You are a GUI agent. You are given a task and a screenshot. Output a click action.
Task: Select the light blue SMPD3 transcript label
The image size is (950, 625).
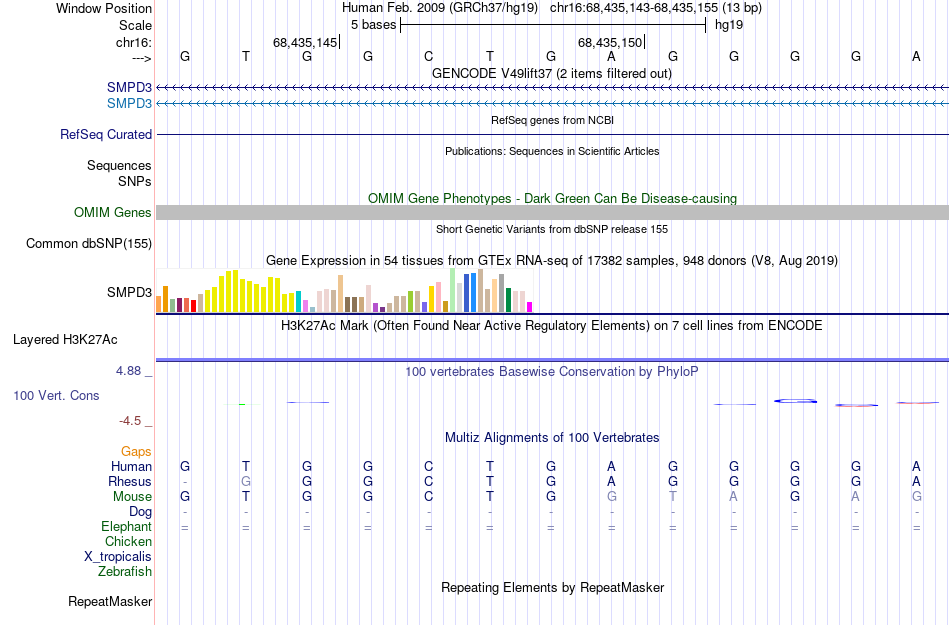pyautogui.click(x=129, y=104)
